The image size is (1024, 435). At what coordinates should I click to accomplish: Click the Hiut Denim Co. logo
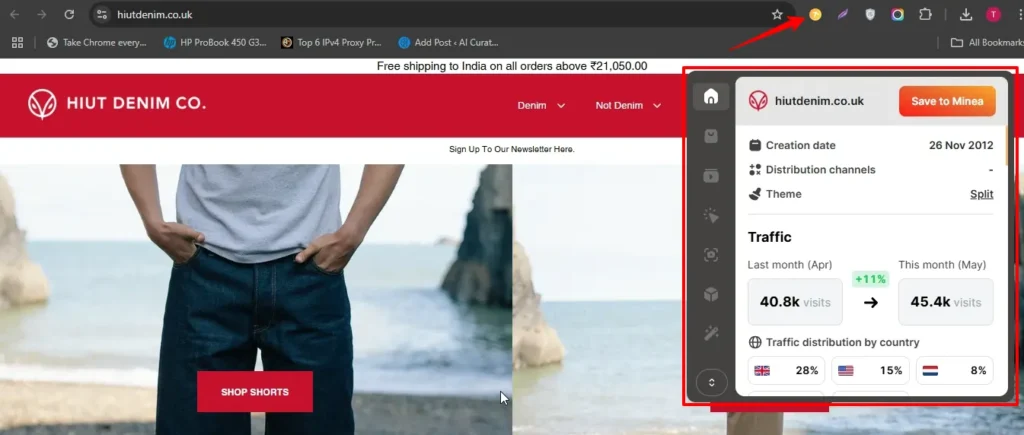click(116, 104)
